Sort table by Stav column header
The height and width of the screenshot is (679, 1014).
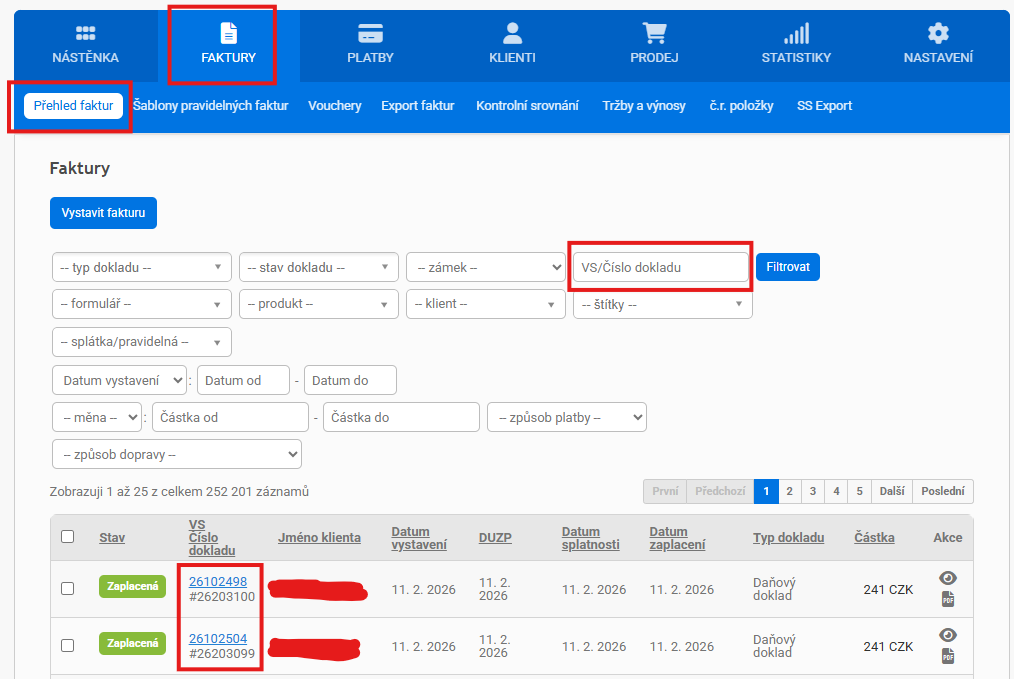click(x=112, y=537)
